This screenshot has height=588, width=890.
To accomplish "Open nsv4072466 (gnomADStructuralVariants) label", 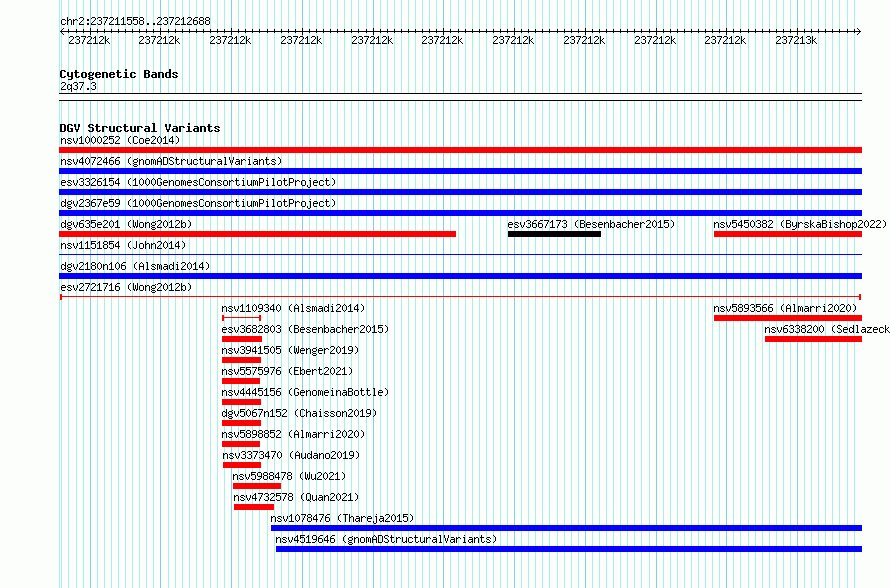I will (x=171, y=161).
